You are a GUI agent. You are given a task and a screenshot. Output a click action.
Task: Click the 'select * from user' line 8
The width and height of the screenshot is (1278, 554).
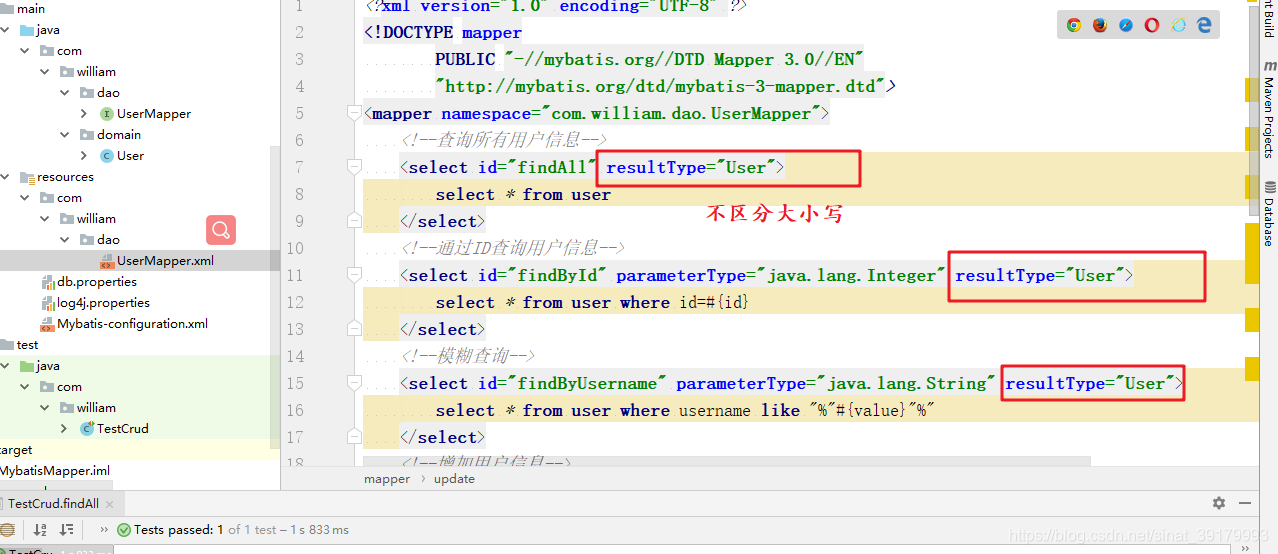[523, 195]
